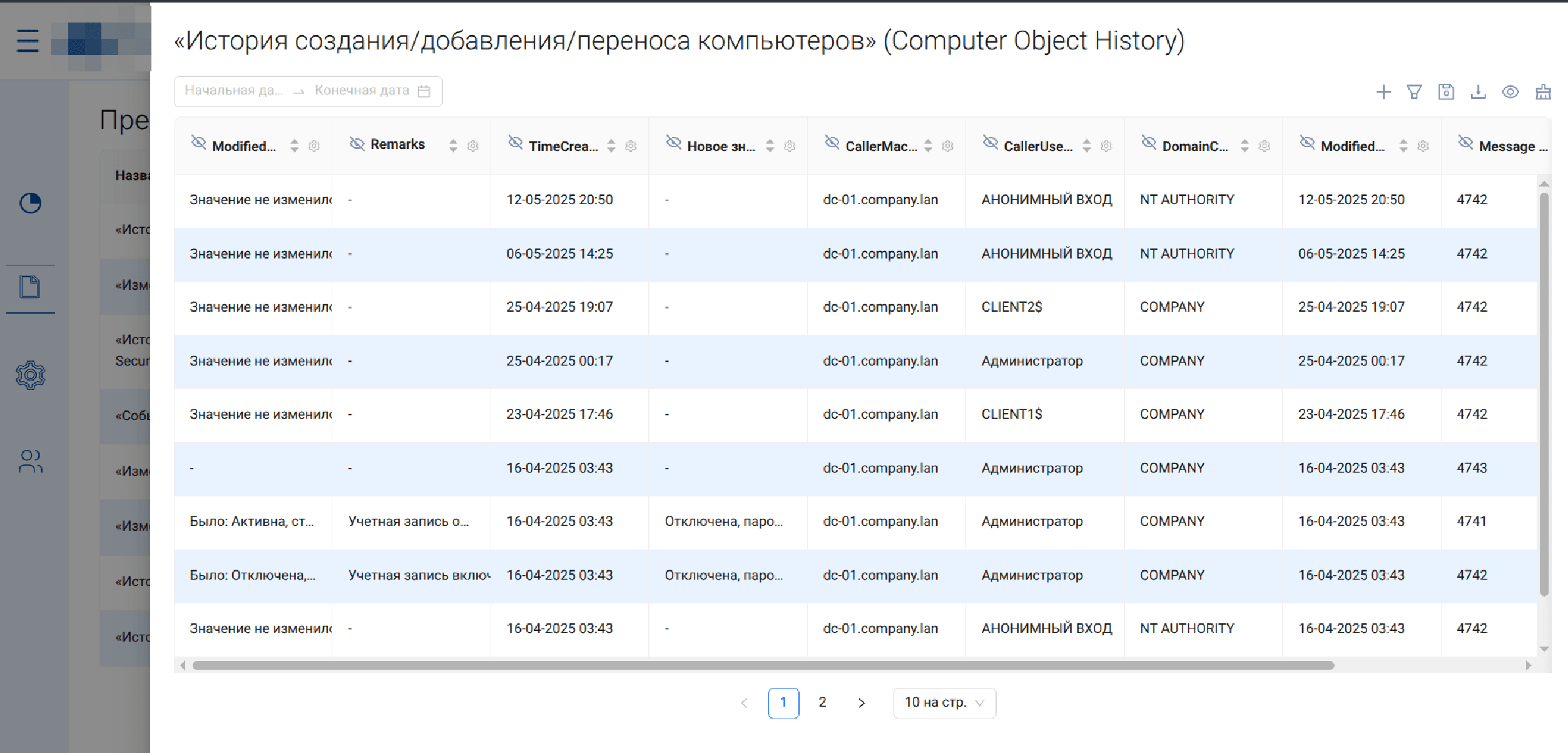
Task: Open the funnel filter icon
Action: point(1414,92)
